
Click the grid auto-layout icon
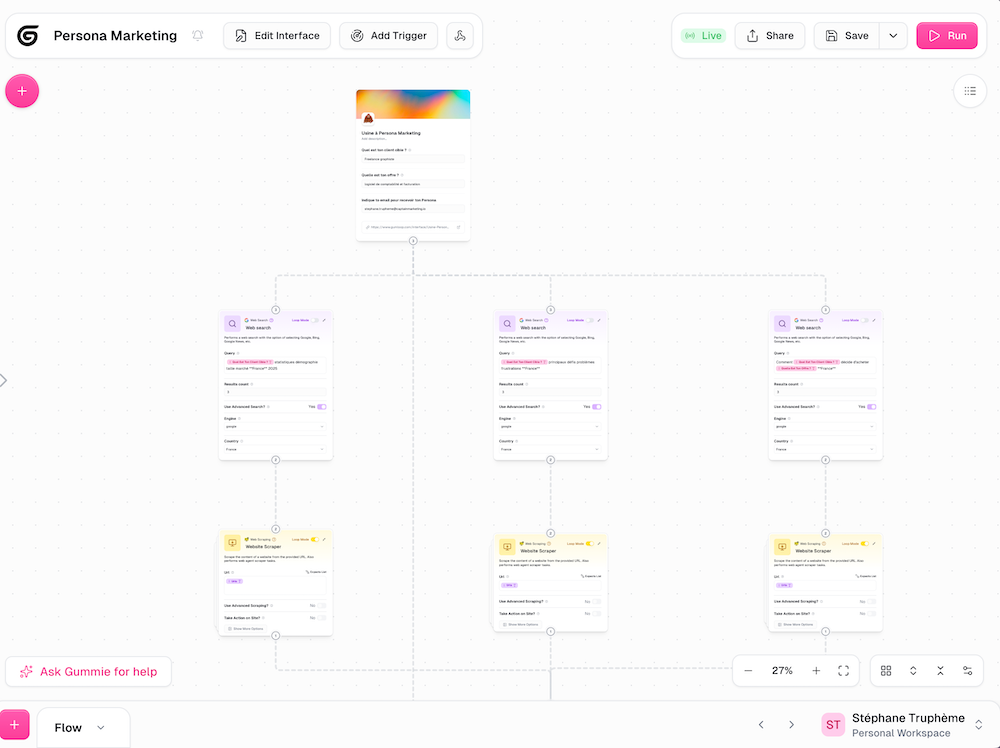(x=886, y=671)
